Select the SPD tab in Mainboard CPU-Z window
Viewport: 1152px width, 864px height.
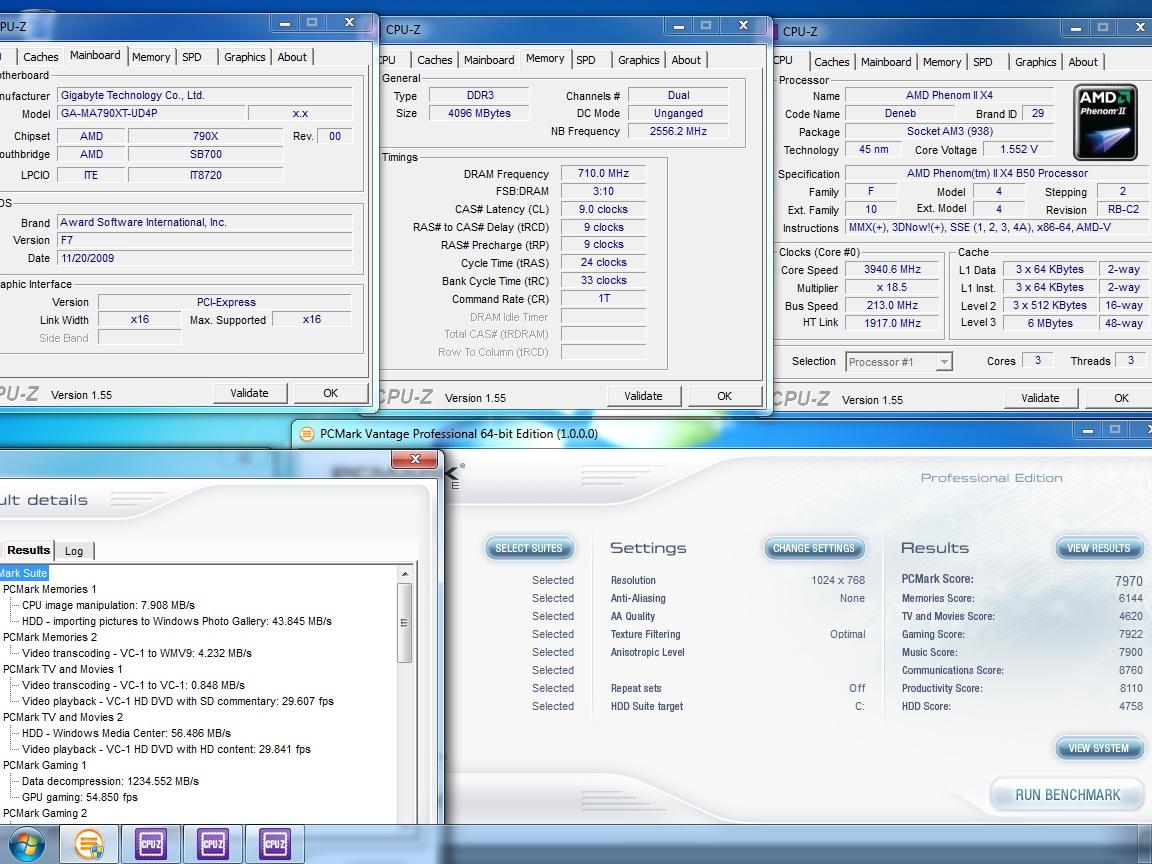[192, 57]
